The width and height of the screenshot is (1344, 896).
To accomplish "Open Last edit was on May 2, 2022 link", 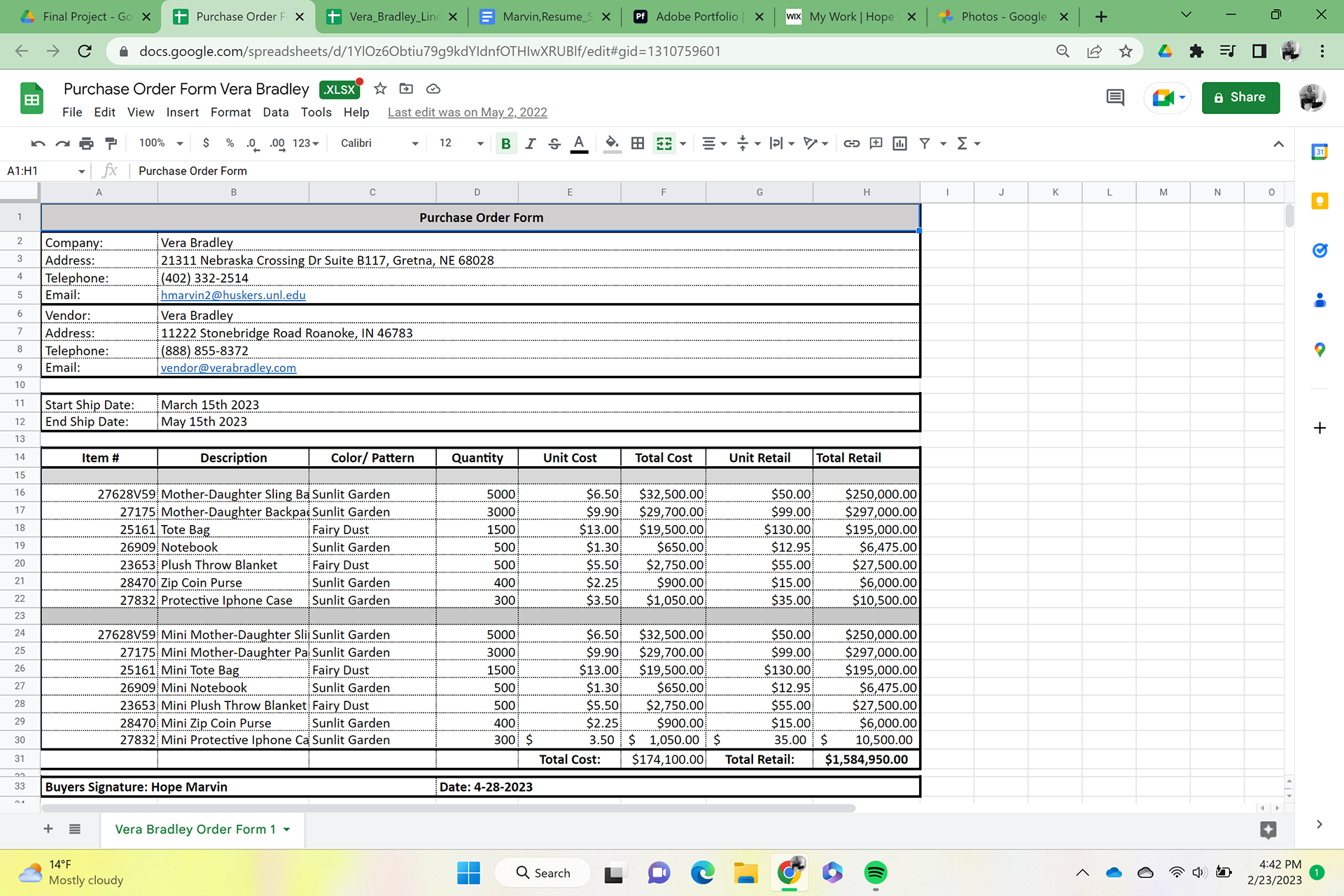I will coord(467,112).
